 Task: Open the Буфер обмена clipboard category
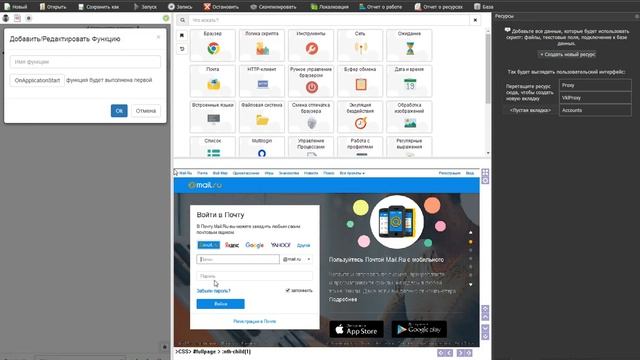(x=360, y=81)
